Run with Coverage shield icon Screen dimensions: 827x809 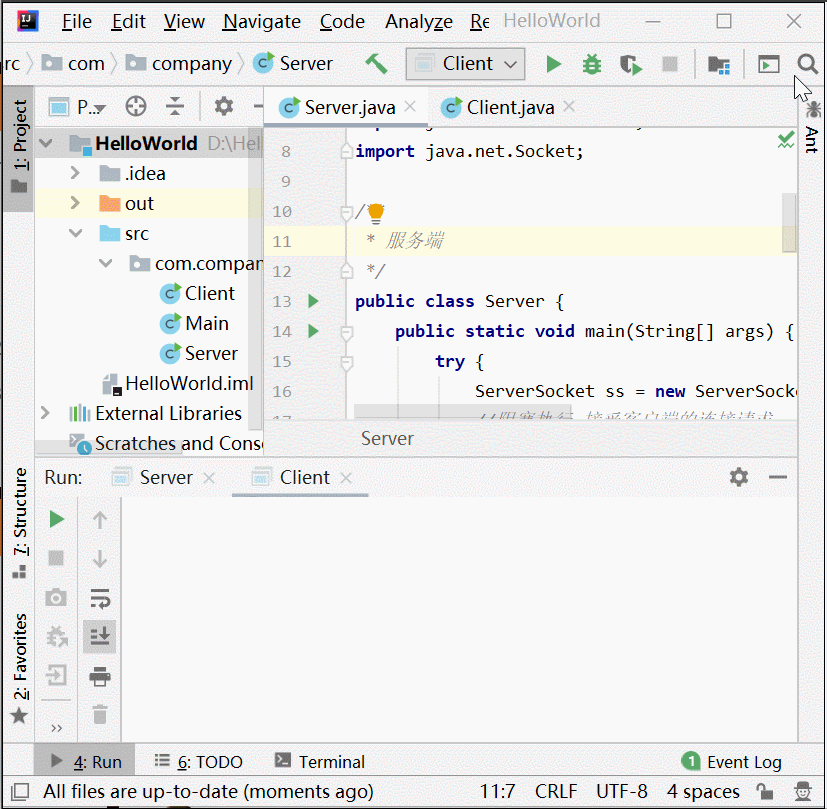[630, 64]
